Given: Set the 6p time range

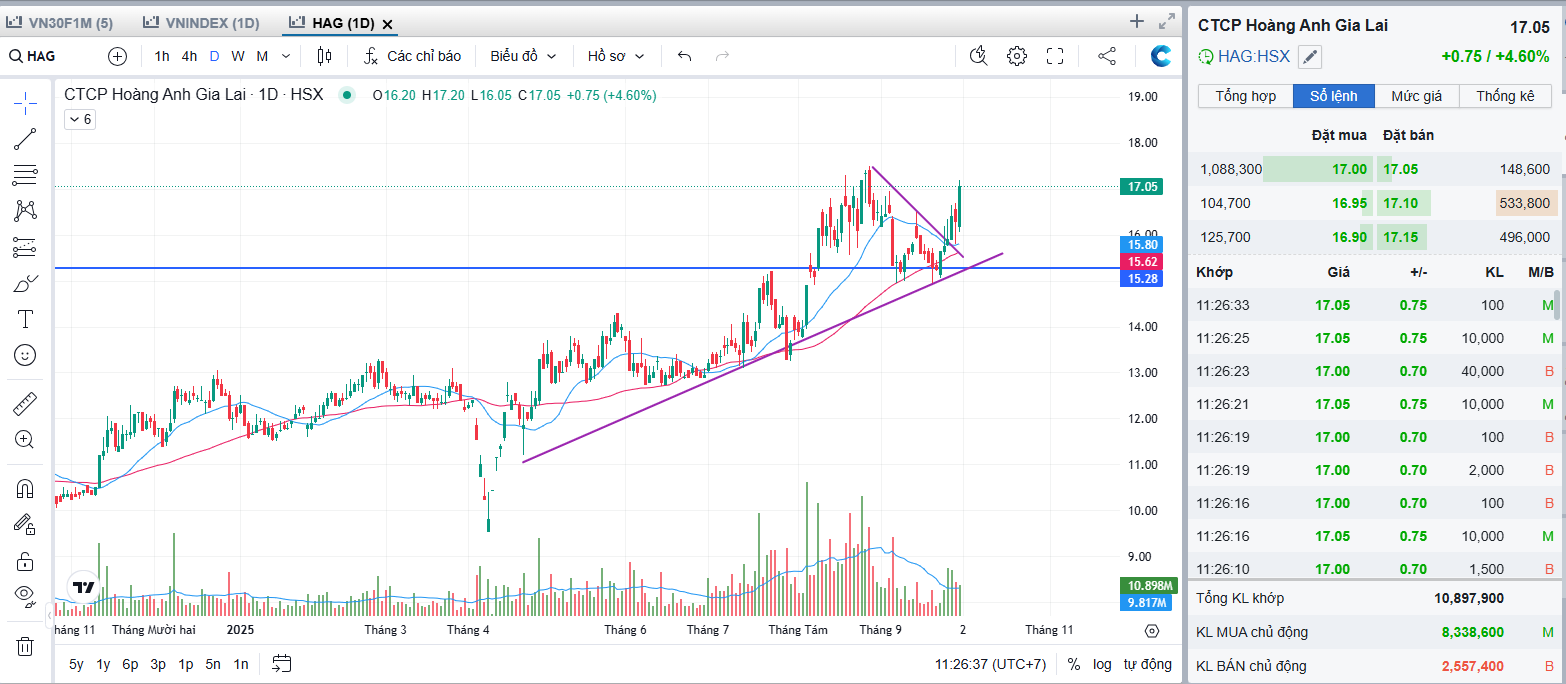Looking at the screenshot, I should [x=130, y=664].
